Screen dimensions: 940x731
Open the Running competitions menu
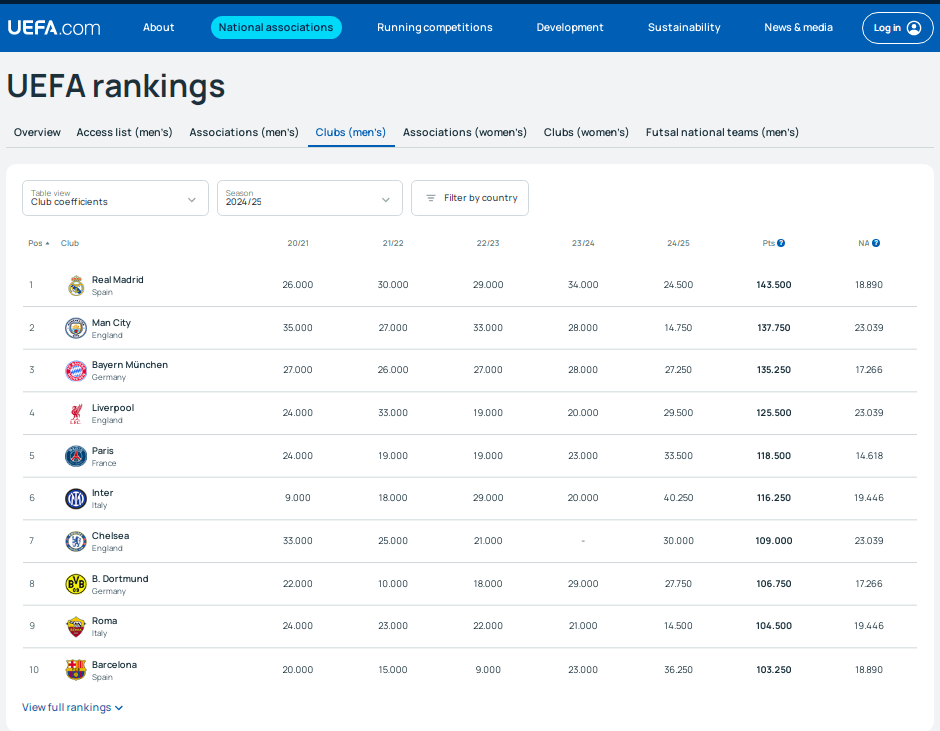435,28
